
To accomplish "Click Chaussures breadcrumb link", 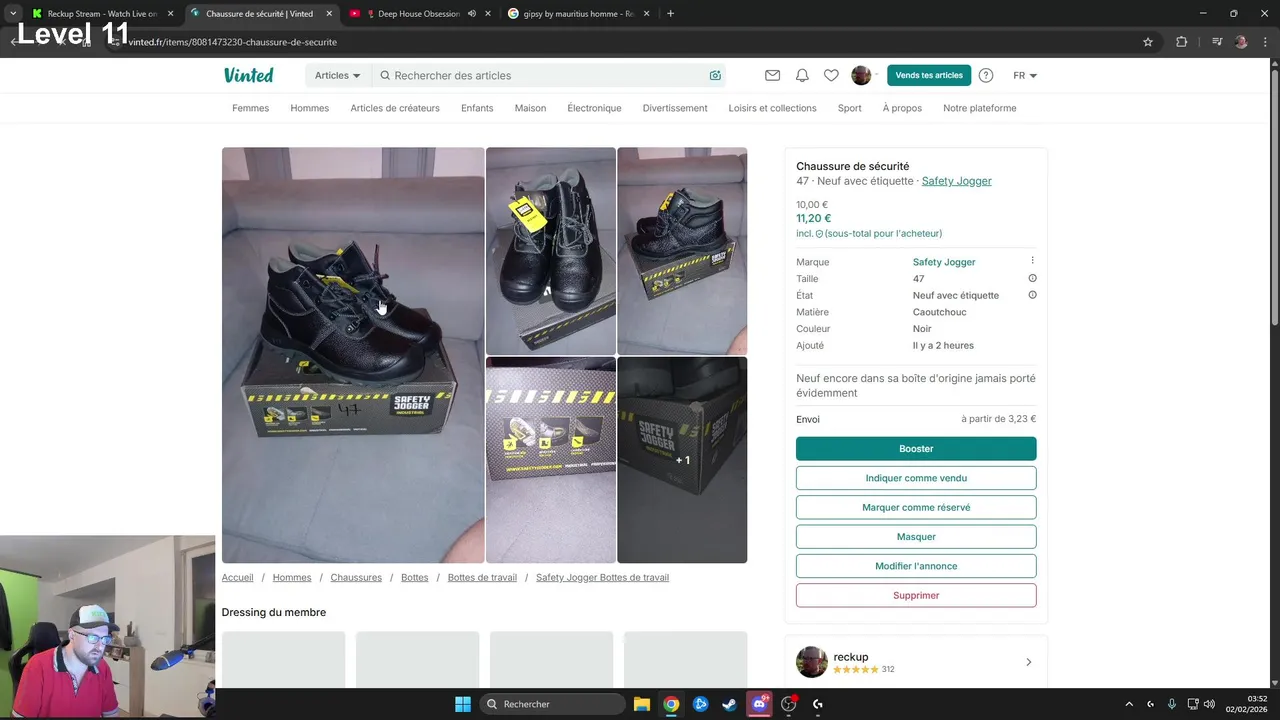I will click(356, 578).
